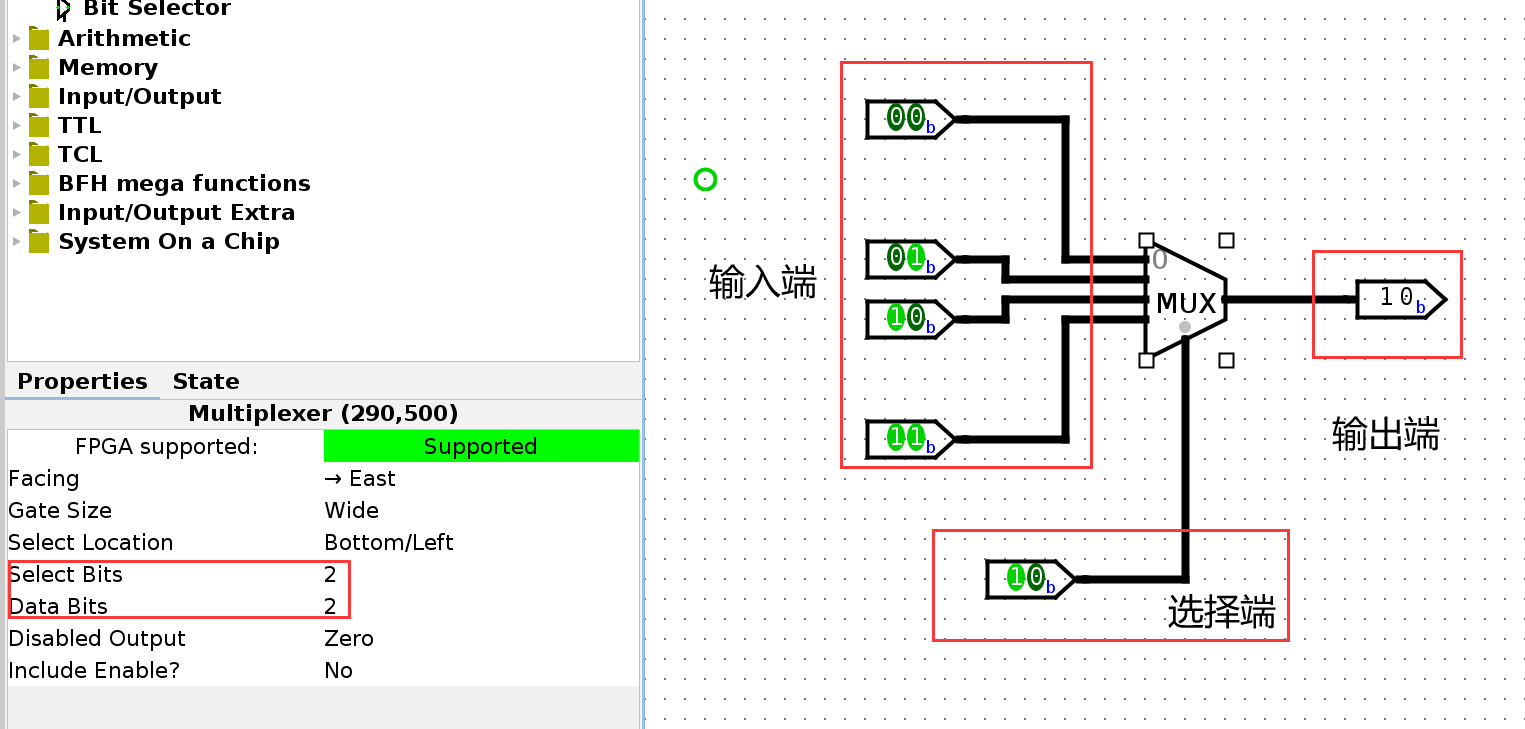Click the Bit Selector component icon
This screenshot has width=1525, height=729.
64,9
